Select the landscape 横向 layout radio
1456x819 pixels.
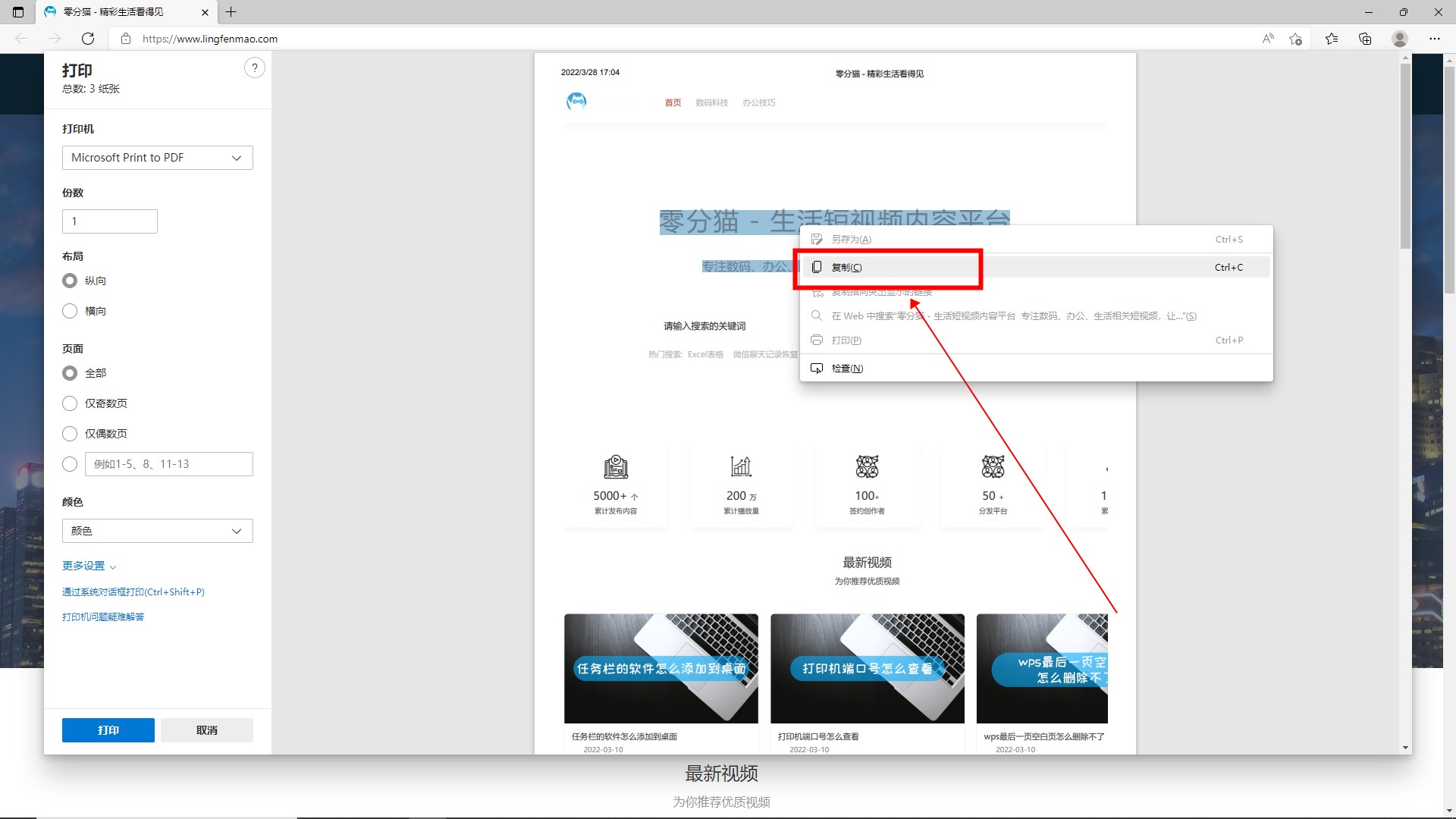tap(70, 311)
